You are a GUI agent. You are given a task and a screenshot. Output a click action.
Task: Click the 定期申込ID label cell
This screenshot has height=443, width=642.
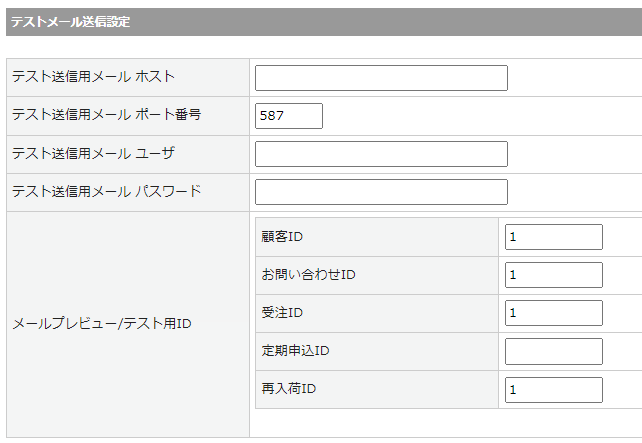295,351
